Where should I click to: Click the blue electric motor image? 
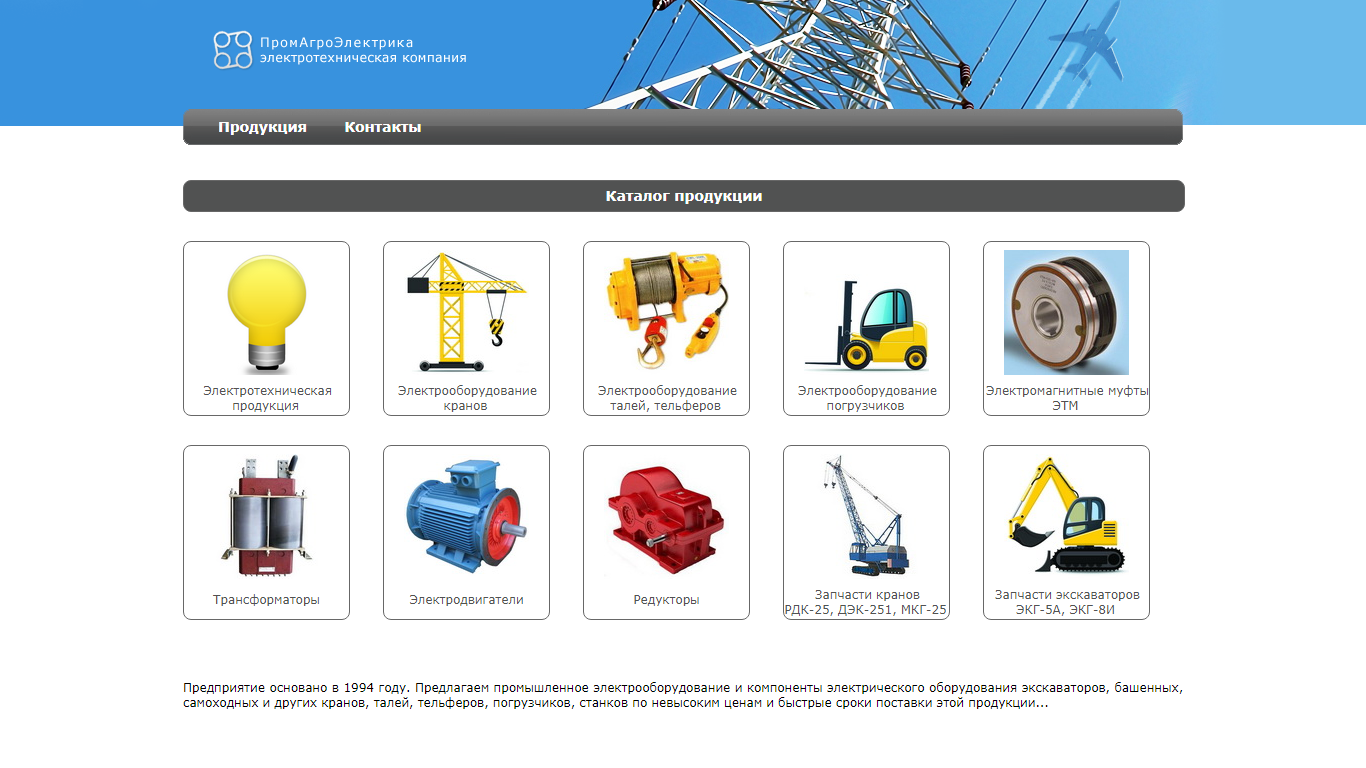[x=466, y=517]
